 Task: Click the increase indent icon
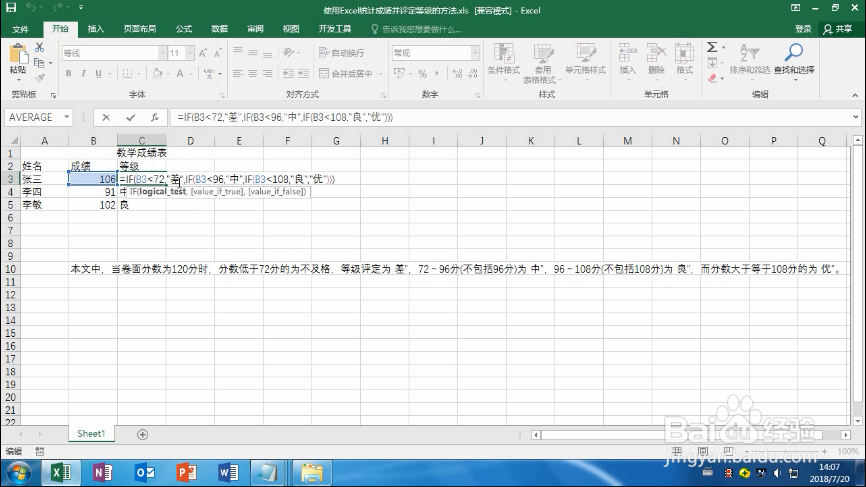coord(303,73)
